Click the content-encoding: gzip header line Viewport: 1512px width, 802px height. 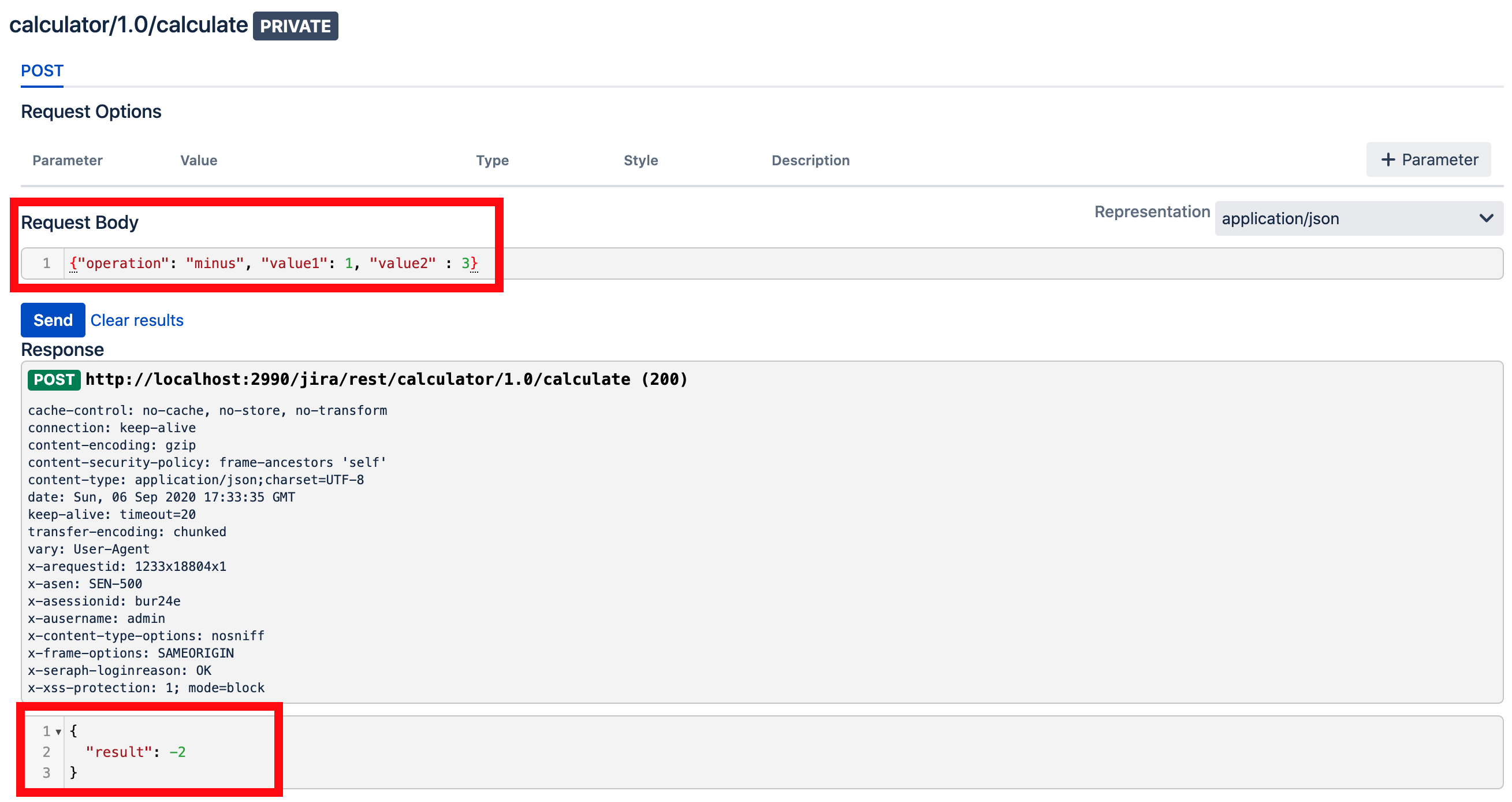[x=111, y=445]
